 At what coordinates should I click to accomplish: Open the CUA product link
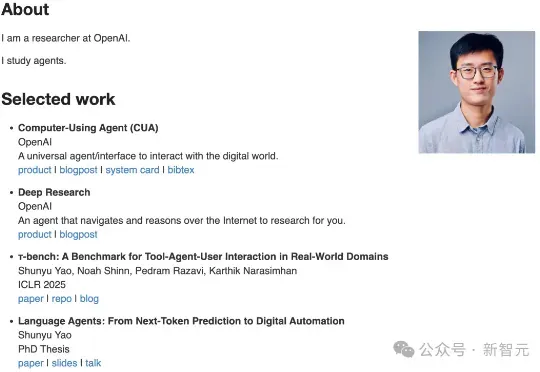(x=34, y=170)
